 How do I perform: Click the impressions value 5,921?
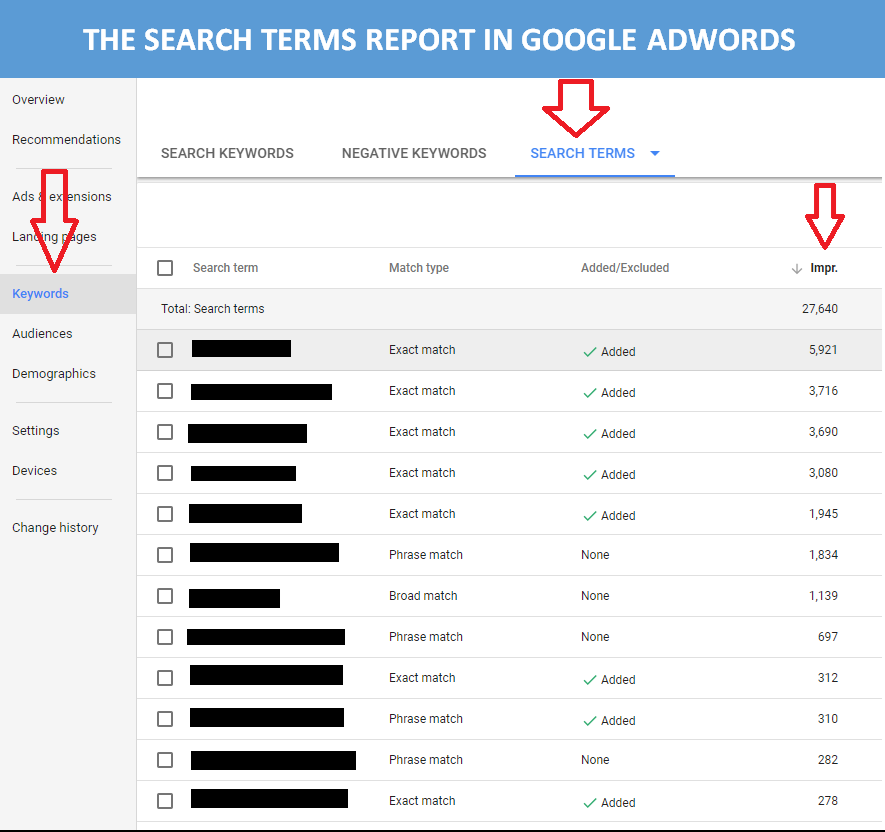(823, 350)
